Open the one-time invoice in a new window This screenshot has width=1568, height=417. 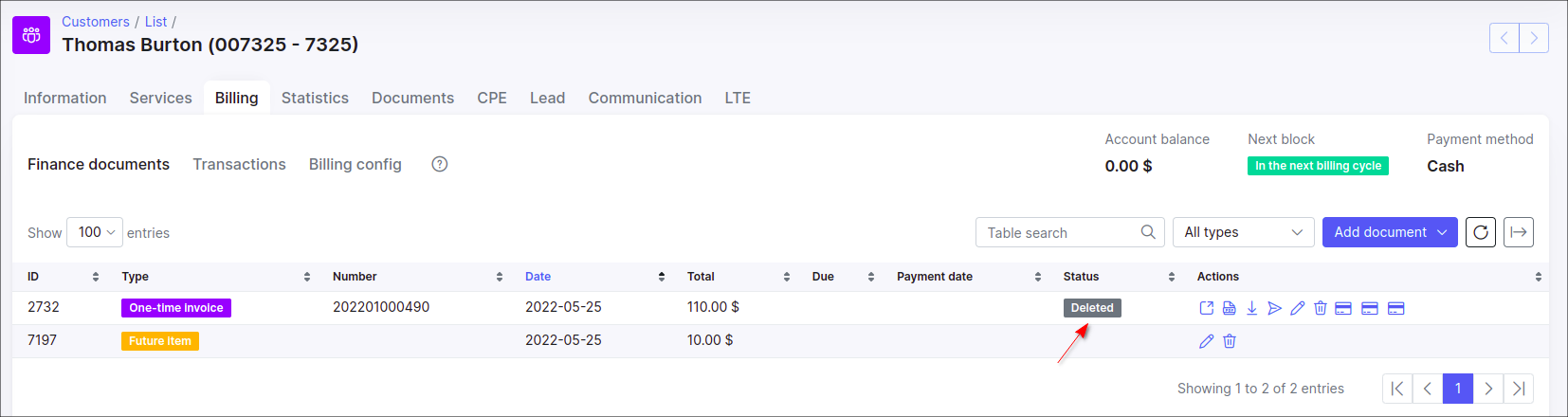pyautogui.click(x=1206, y=308)
